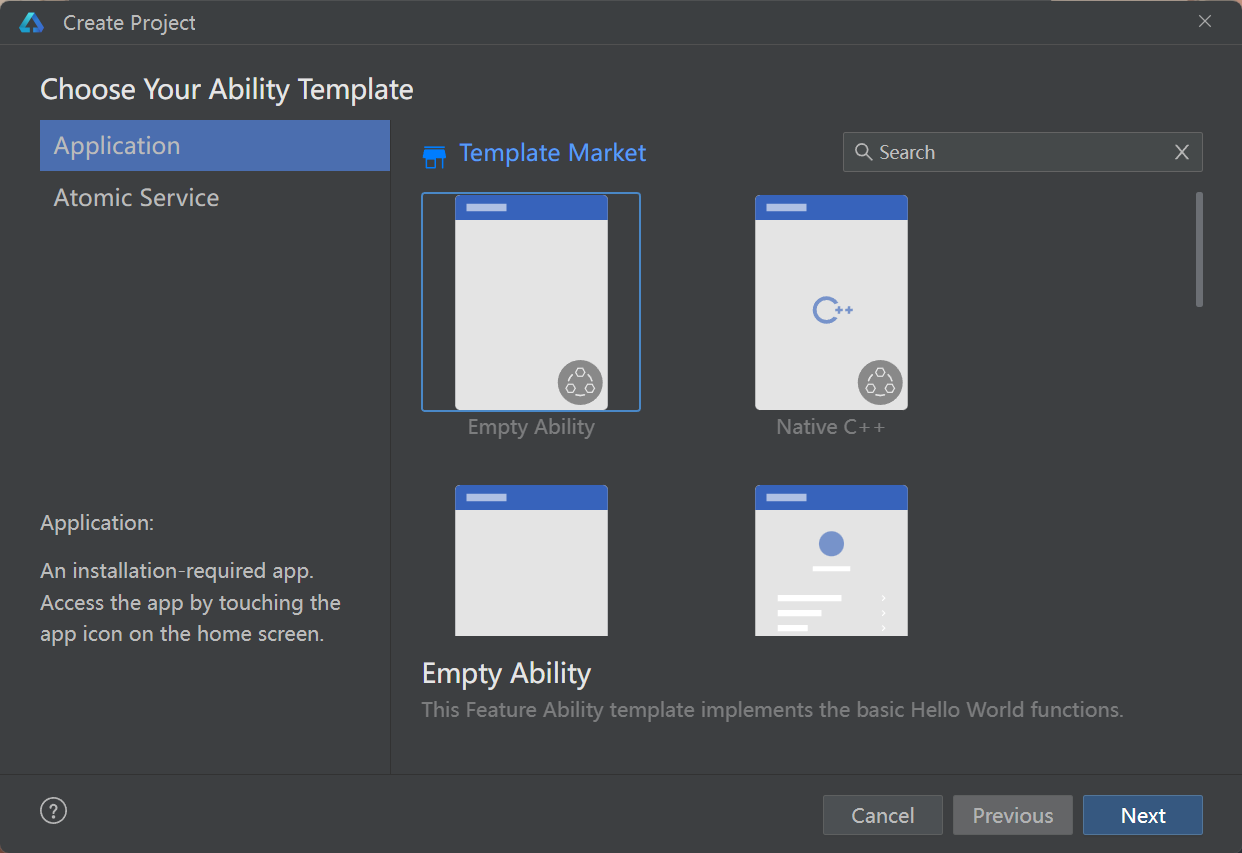Open help with the question mark icon

pyautogui.click(x=53, y=810)
